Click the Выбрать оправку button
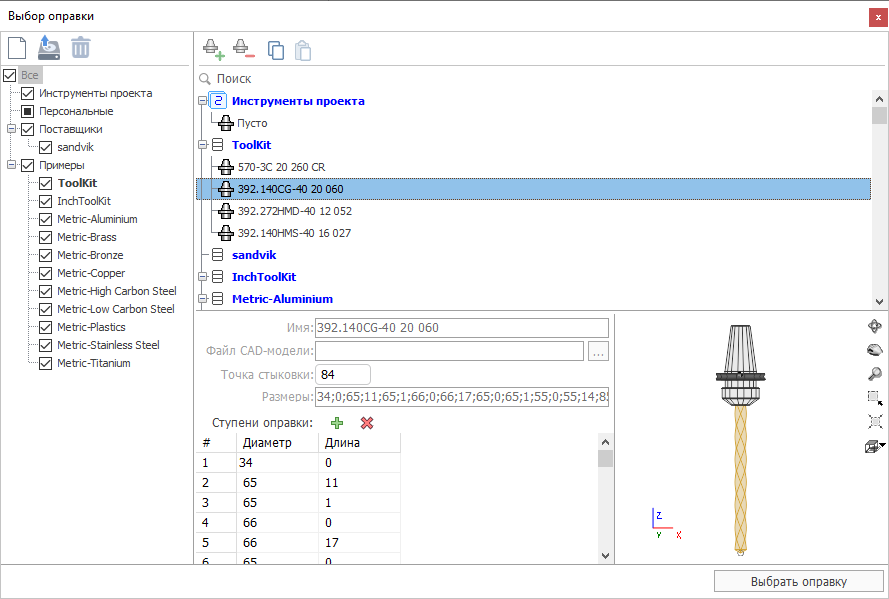 tap(798, 581)
